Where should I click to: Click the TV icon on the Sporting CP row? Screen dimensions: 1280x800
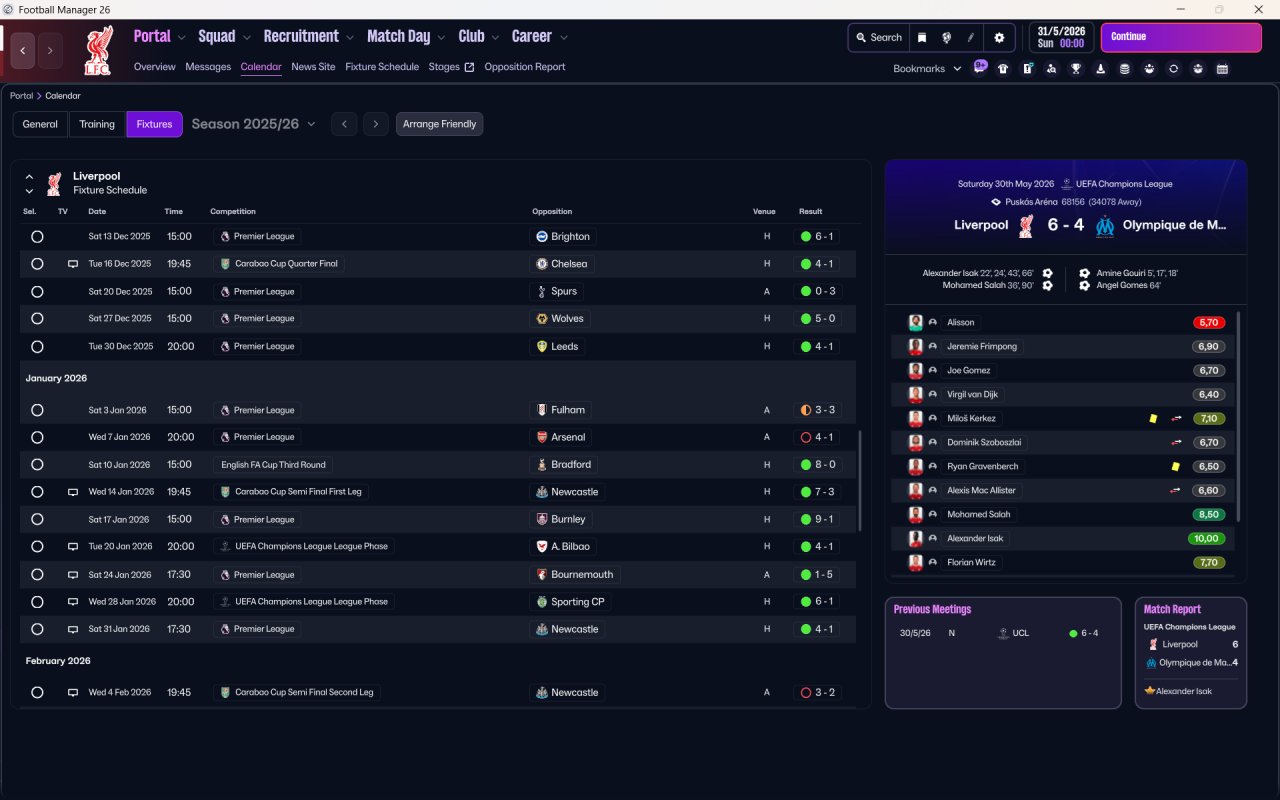coord(72,602)
